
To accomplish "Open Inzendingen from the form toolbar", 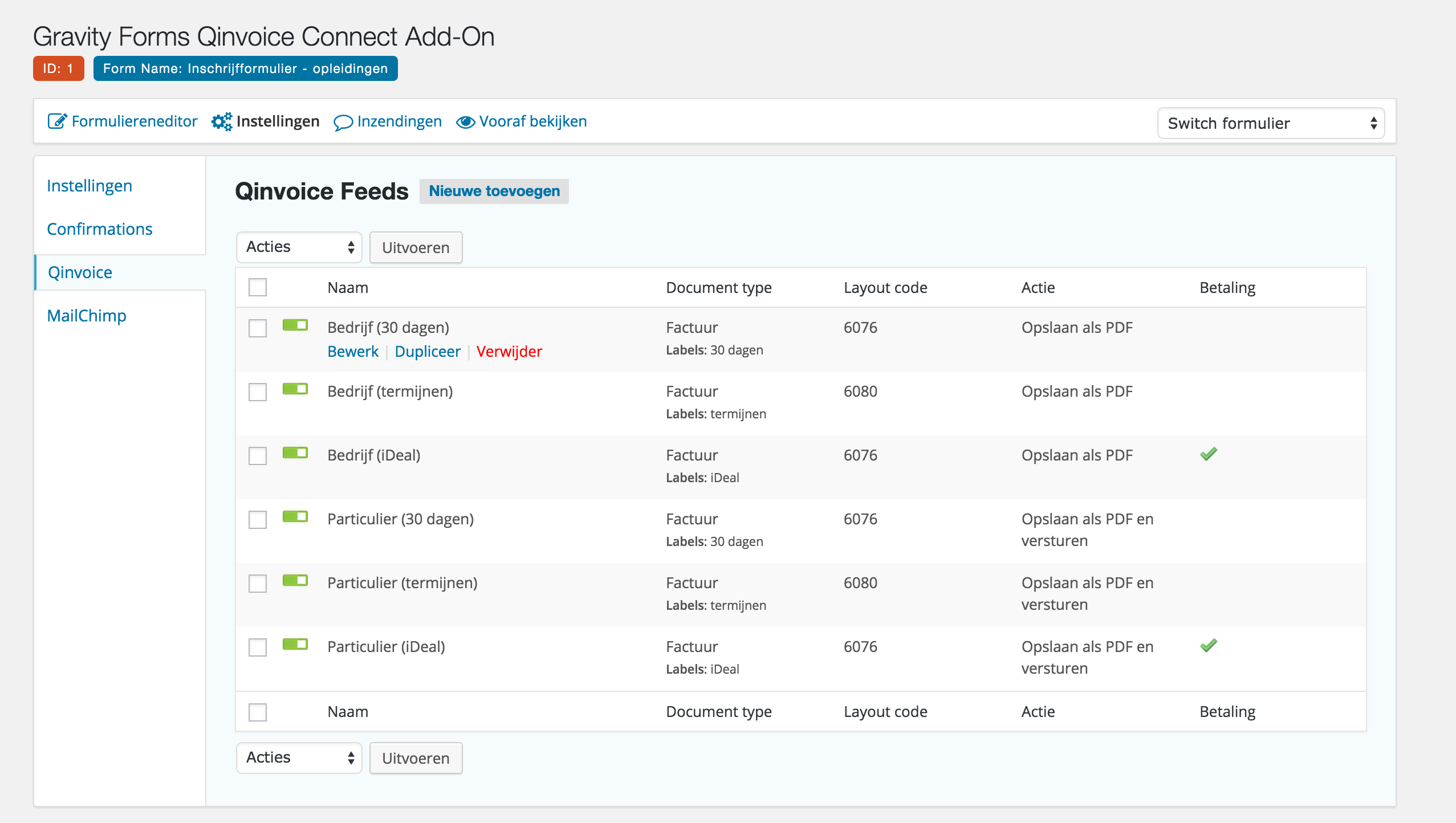I will coord(400,121).
